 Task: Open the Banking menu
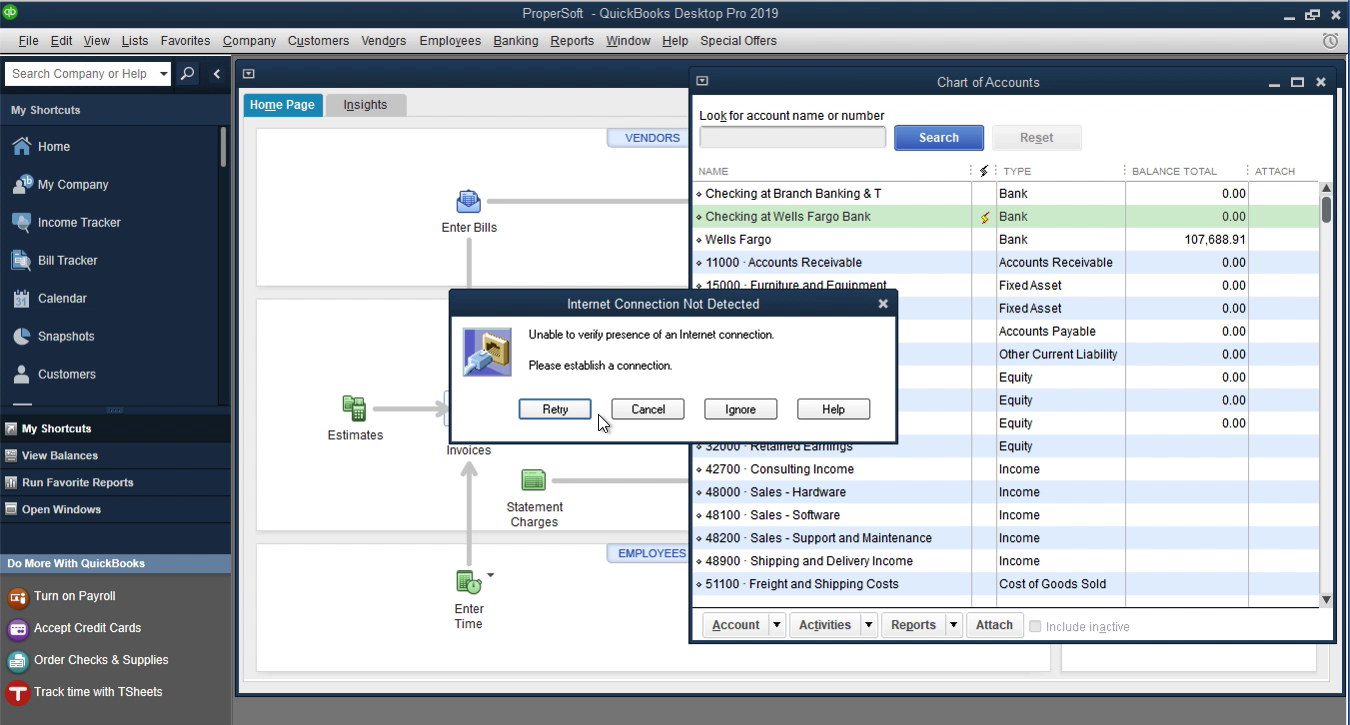[516, 41]
